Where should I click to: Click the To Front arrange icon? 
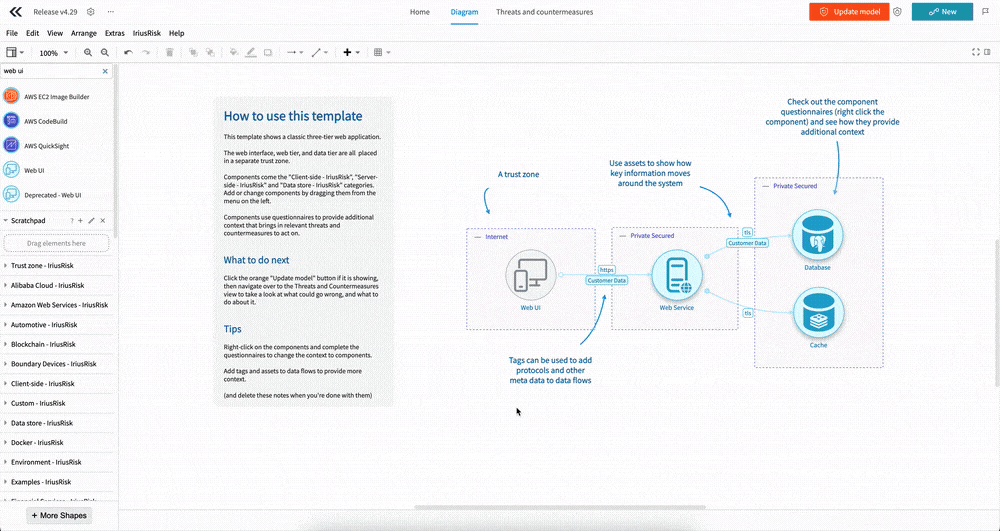(193, 52)
